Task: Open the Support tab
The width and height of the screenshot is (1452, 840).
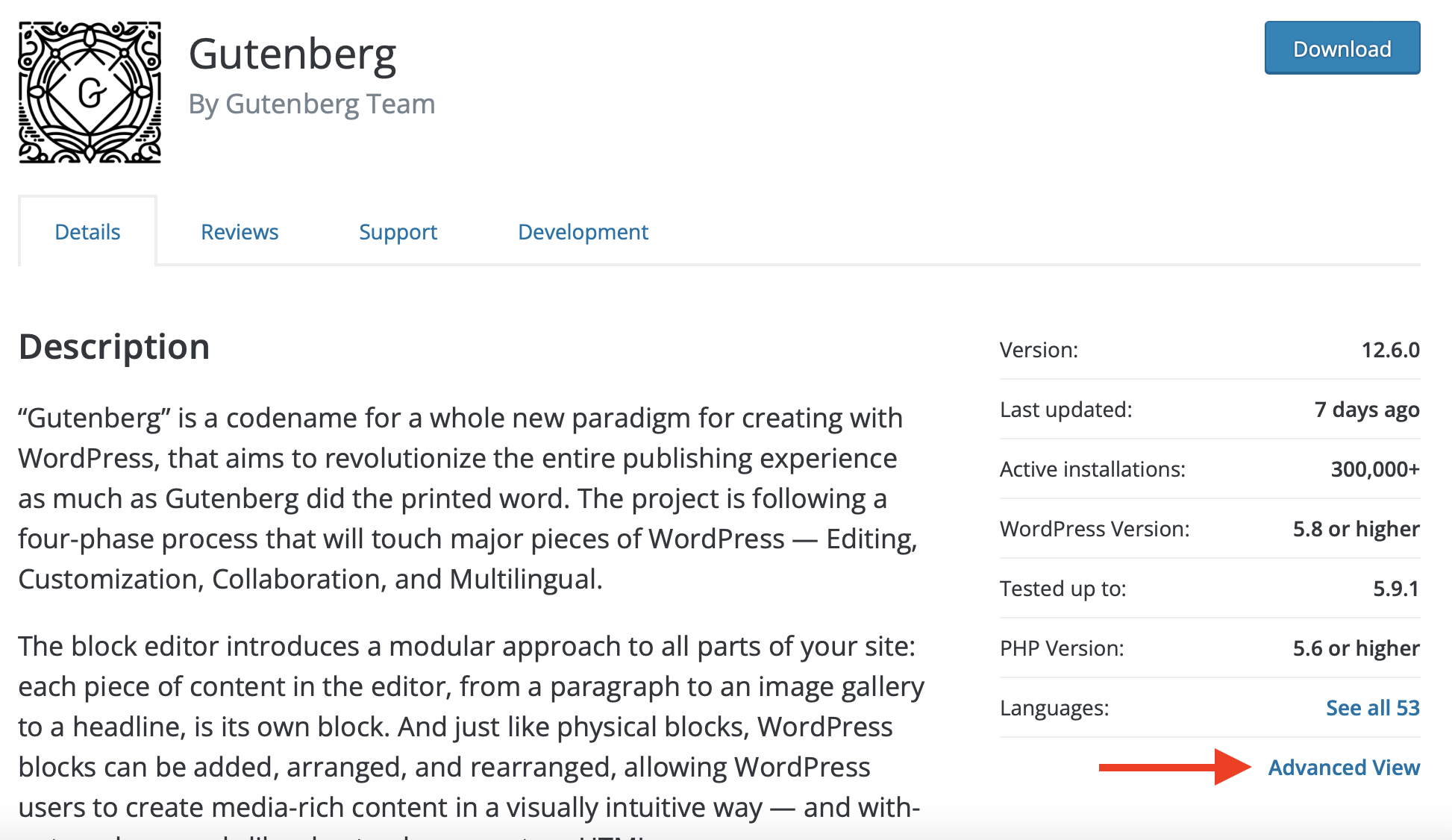Action: (398, 232)
